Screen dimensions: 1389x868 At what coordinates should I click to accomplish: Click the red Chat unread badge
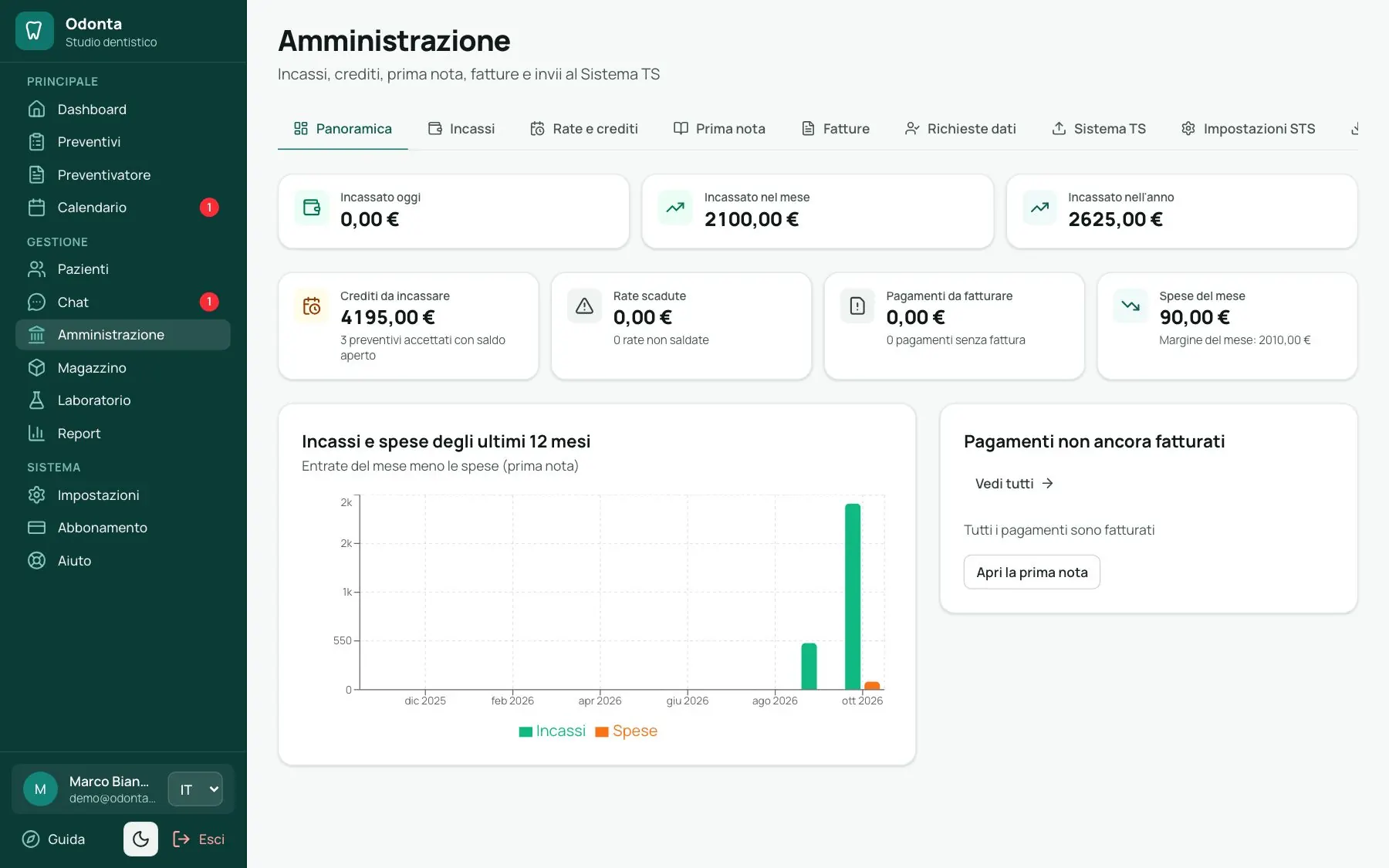209,302
